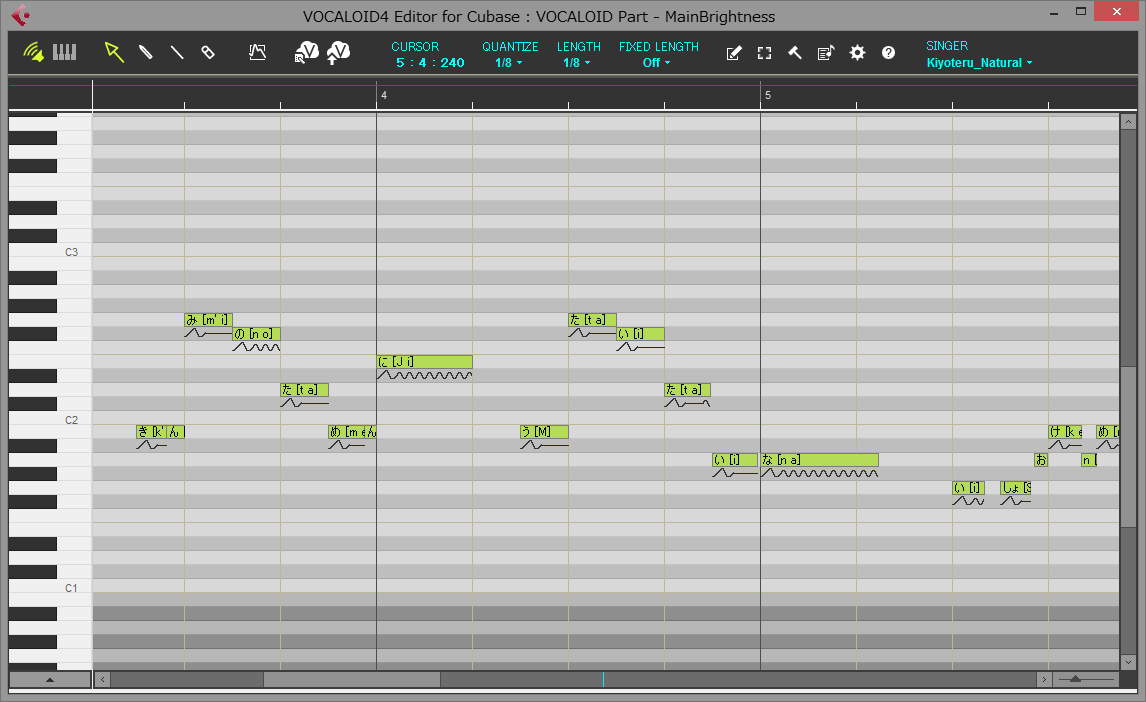Toggle the piano keyboard icon
The image size is (1146, 702).
(x=64, y=53)
